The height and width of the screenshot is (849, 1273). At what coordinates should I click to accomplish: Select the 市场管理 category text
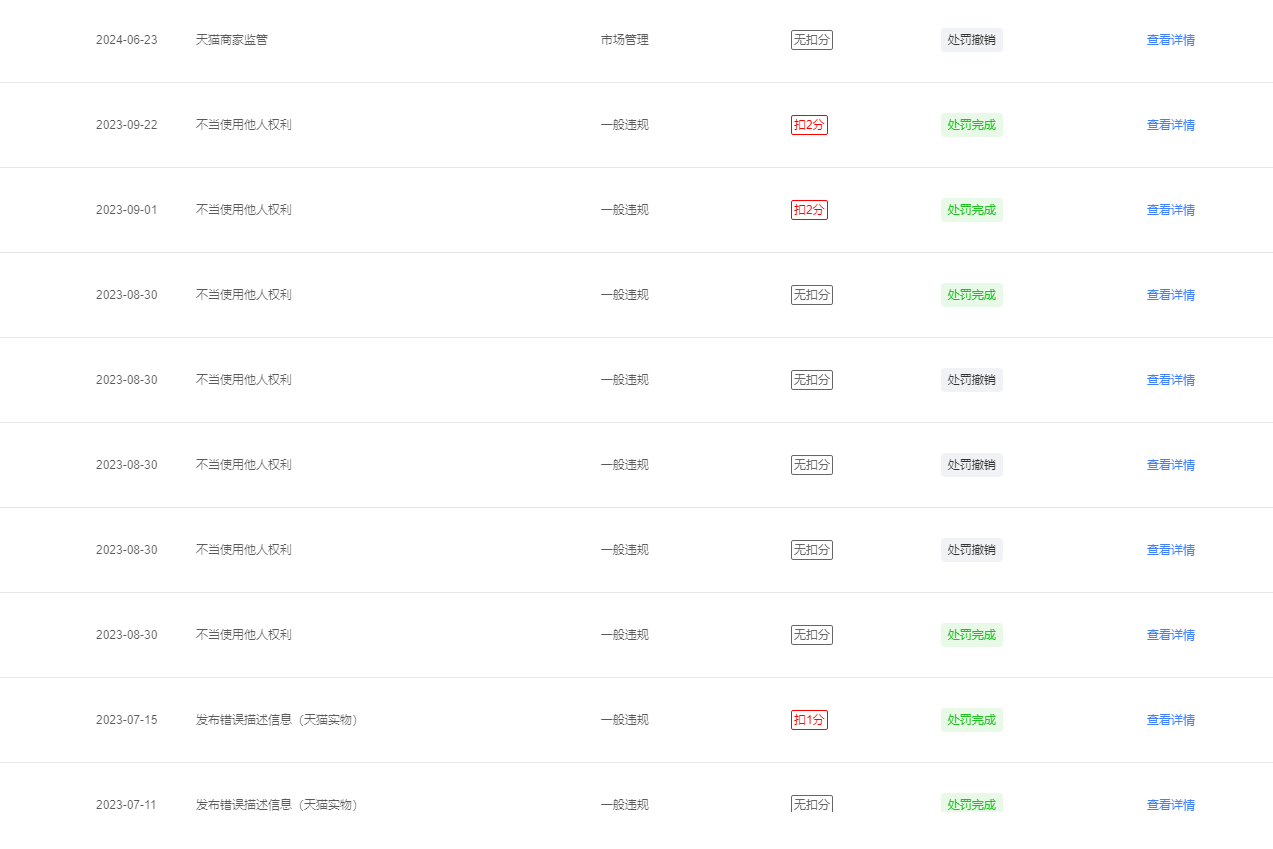click(x=624, y=40)
